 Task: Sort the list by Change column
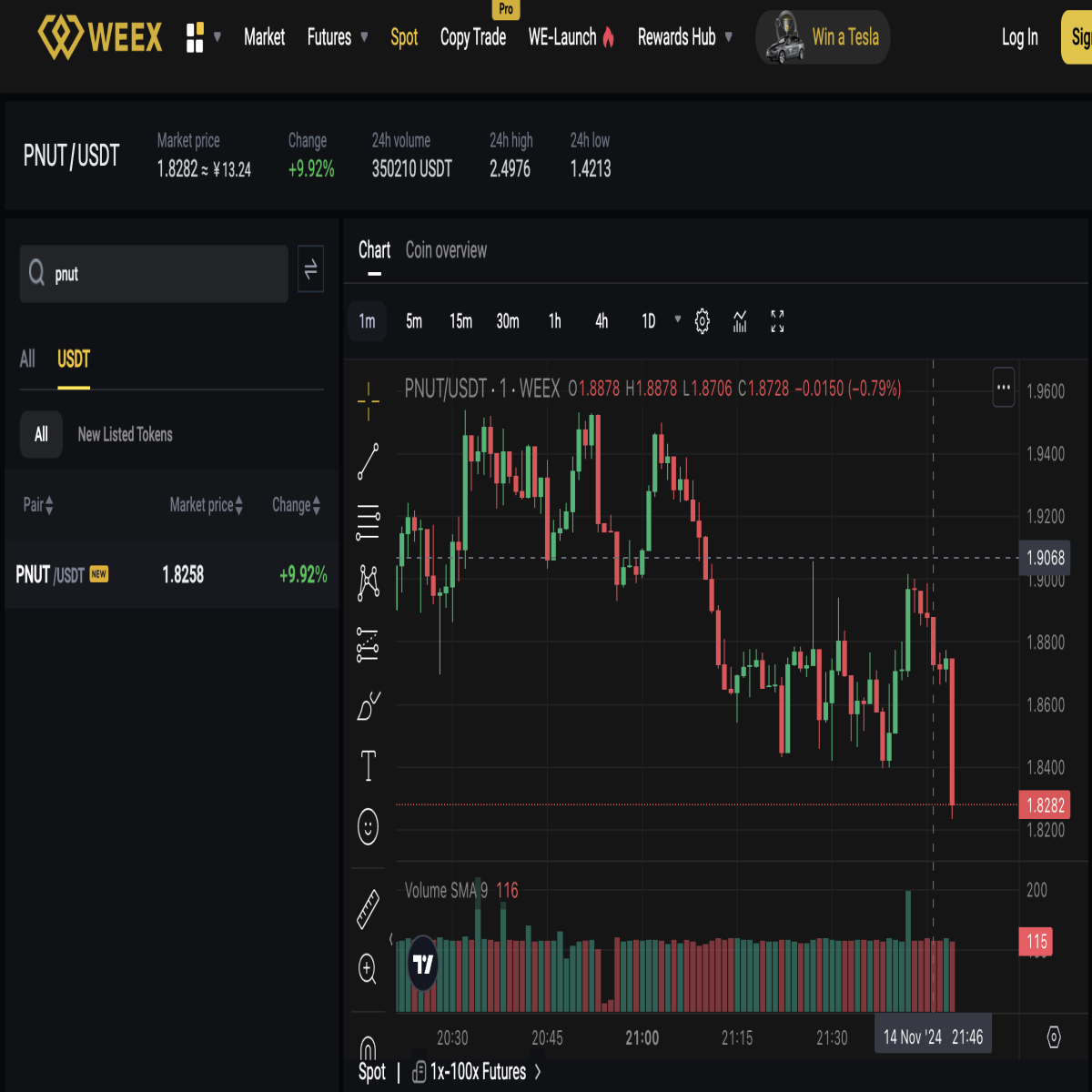pyautogui.click(x=296, y=505)
